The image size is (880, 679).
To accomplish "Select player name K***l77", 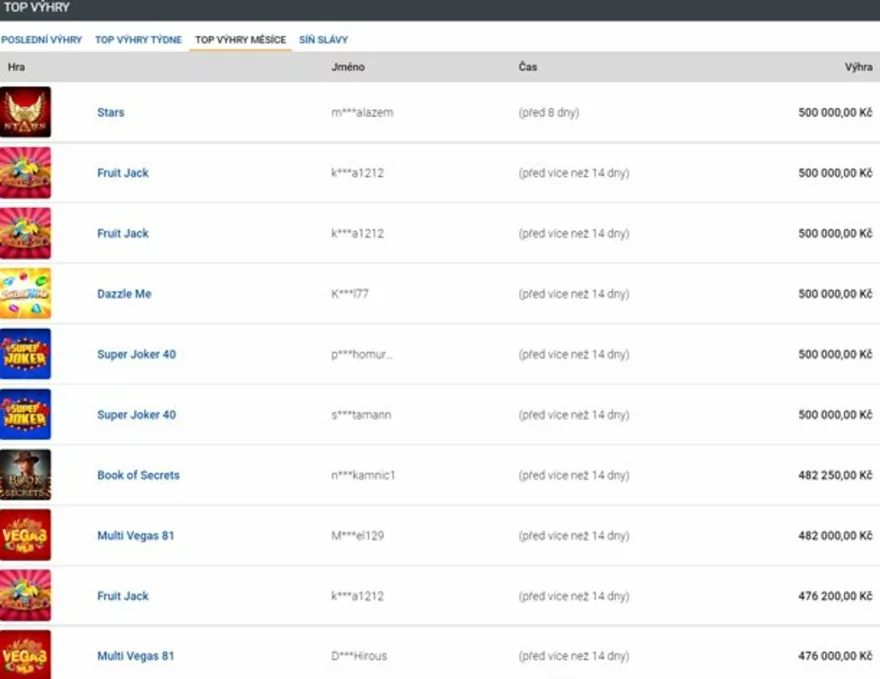I will tap(350, 293).
